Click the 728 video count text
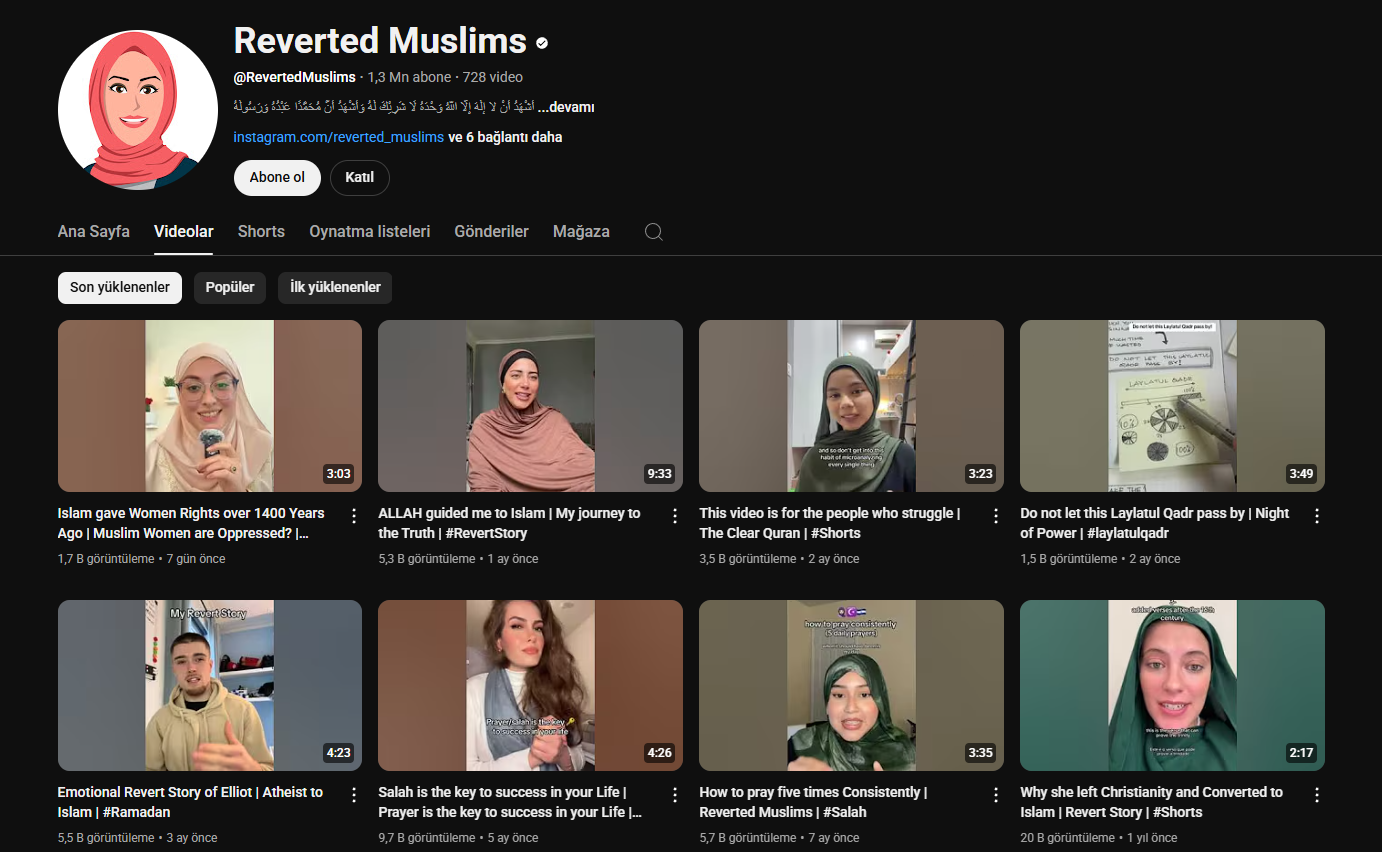1382x852 pixels. click(x=493, y=77)
